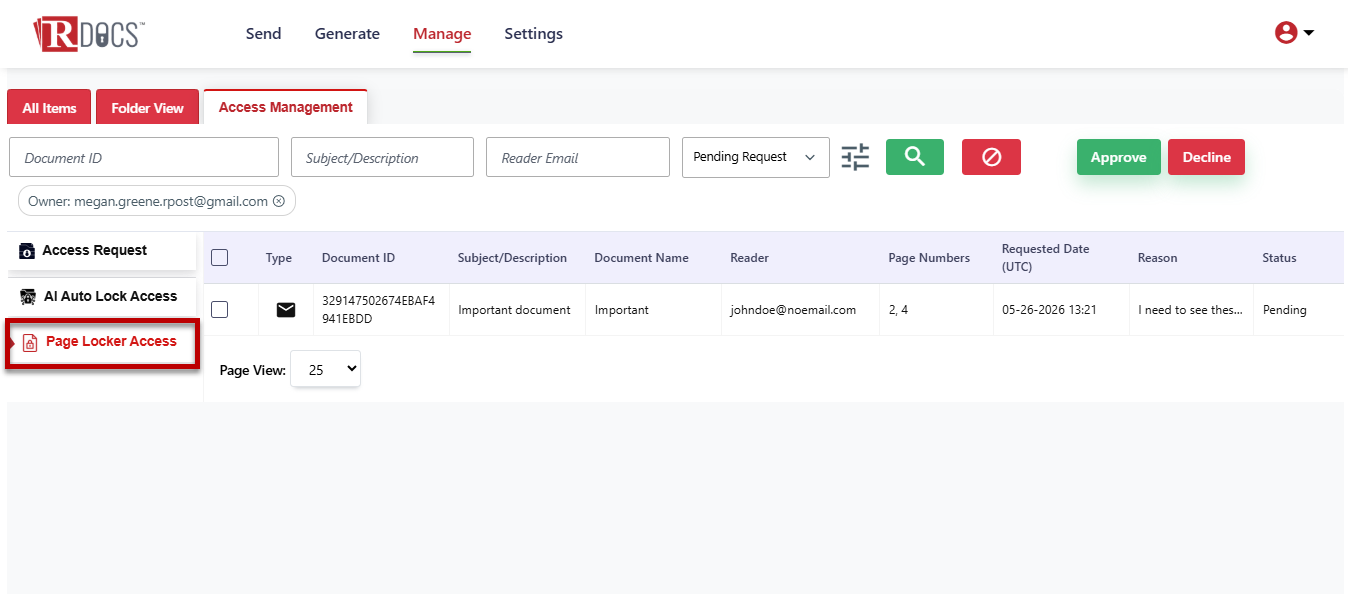Remove the Owner filter chip
Viewport: 1348px width, 594px height.
pyautogui.click(x=279, y=201)
